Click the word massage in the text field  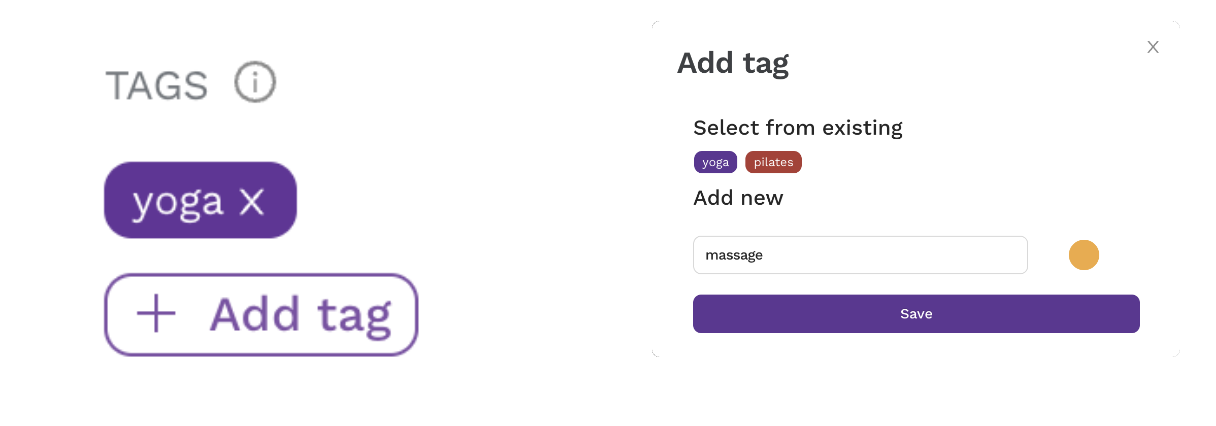click(x=734, y=255)
